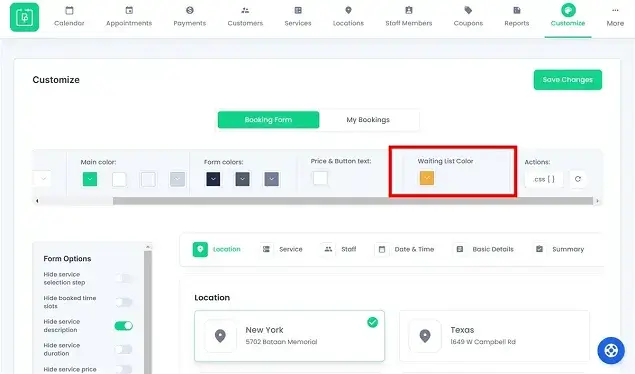Toggle Hide service price switch

124,369
